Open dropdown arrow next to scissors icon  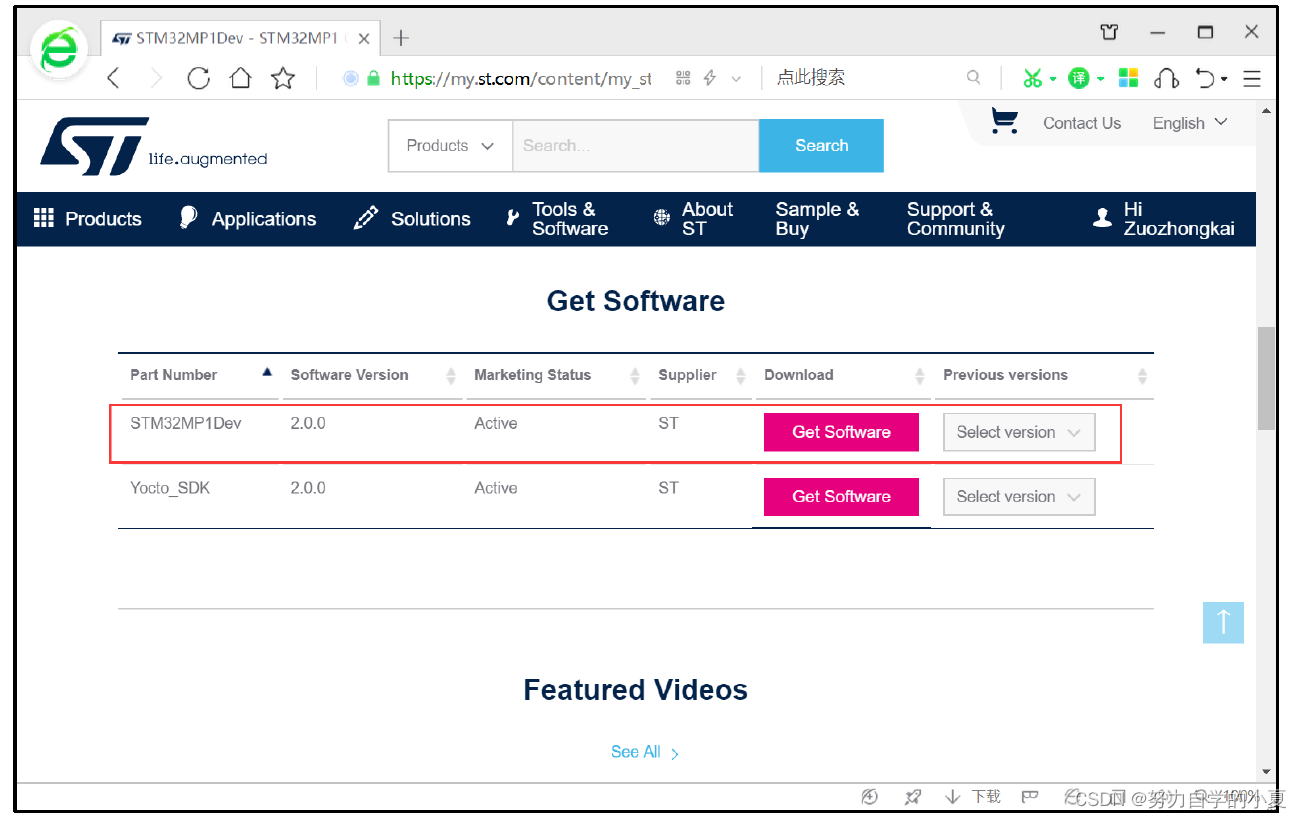tap(1053, 78)
